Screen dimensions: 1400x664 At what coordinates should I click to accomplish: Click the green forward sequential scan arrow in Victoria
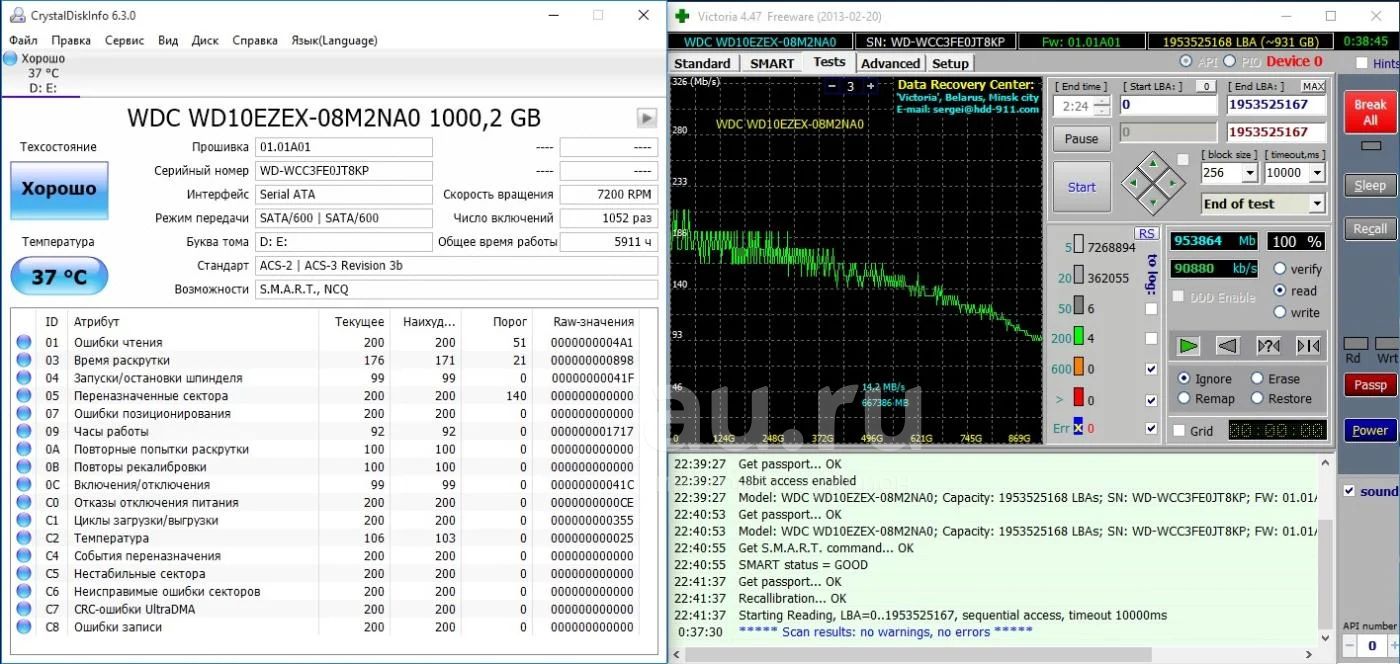tap(1188, 346)
